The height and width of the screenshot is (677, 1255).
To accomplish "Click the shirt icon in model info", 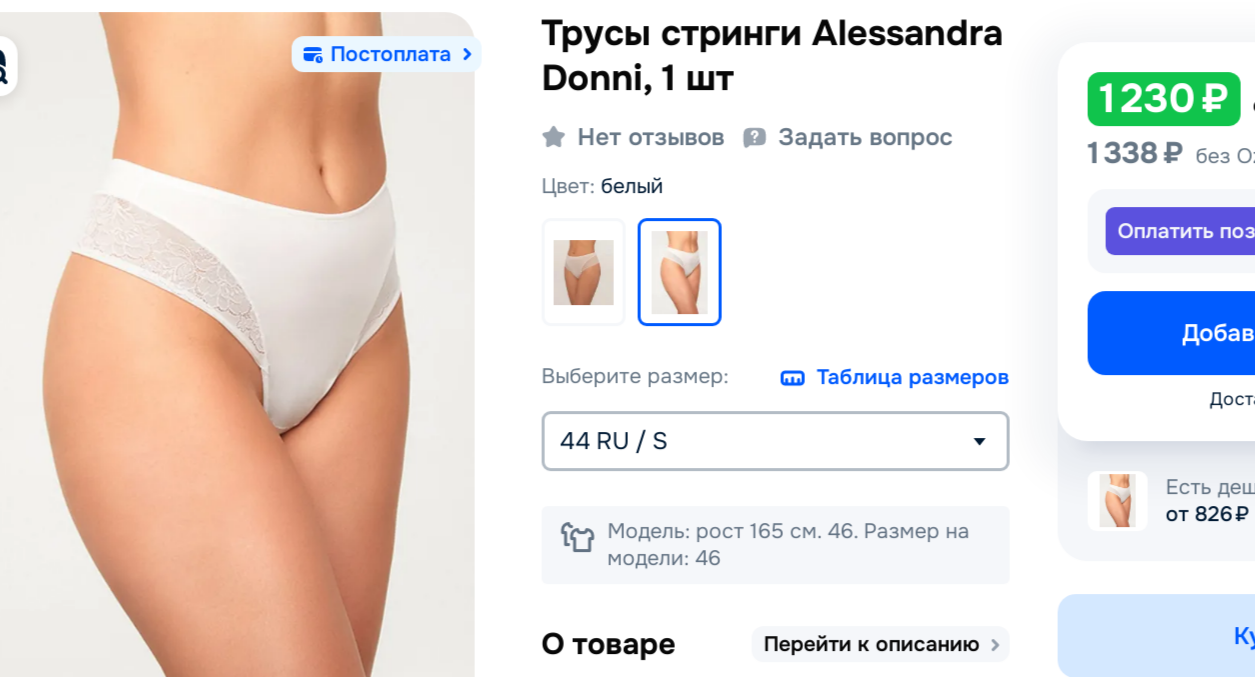I will click(x=577, y=537).
